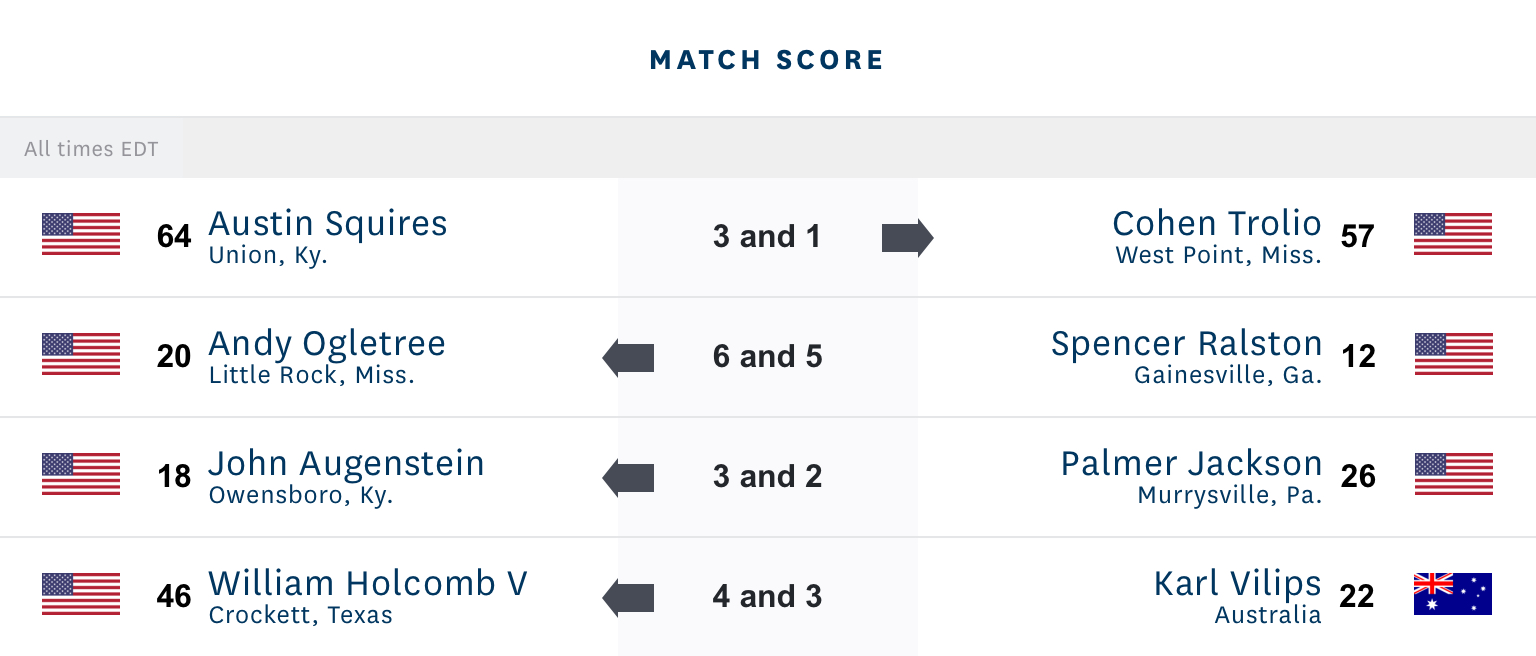The height and width of the screenshot is (656, 1536).
Task: Select the 3 and 1 match result
Action: (767, 237)
